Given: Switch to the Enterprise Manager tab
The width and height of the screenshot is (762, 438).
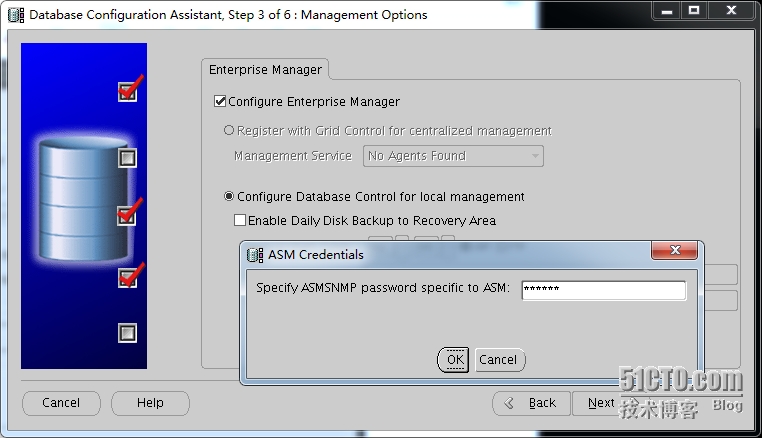Looking at the screenshot, I should (265, 70).
